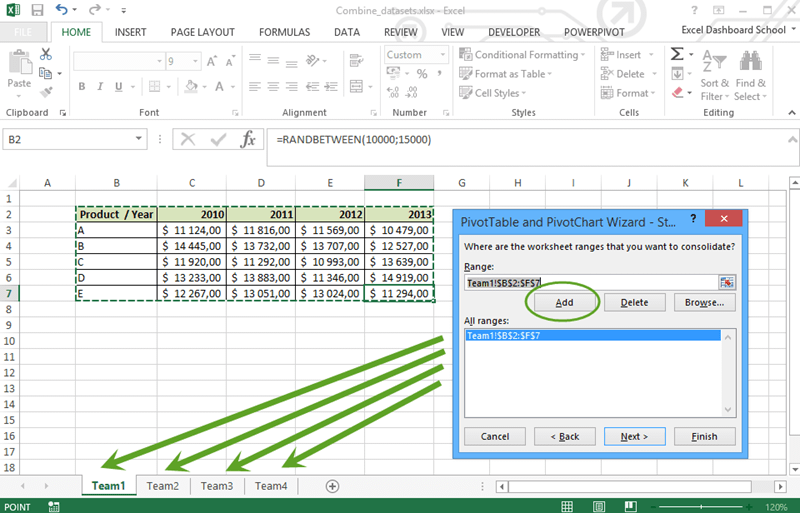Click the Percent Style icon
Screen dimensions: 800x513
[422, 74]
